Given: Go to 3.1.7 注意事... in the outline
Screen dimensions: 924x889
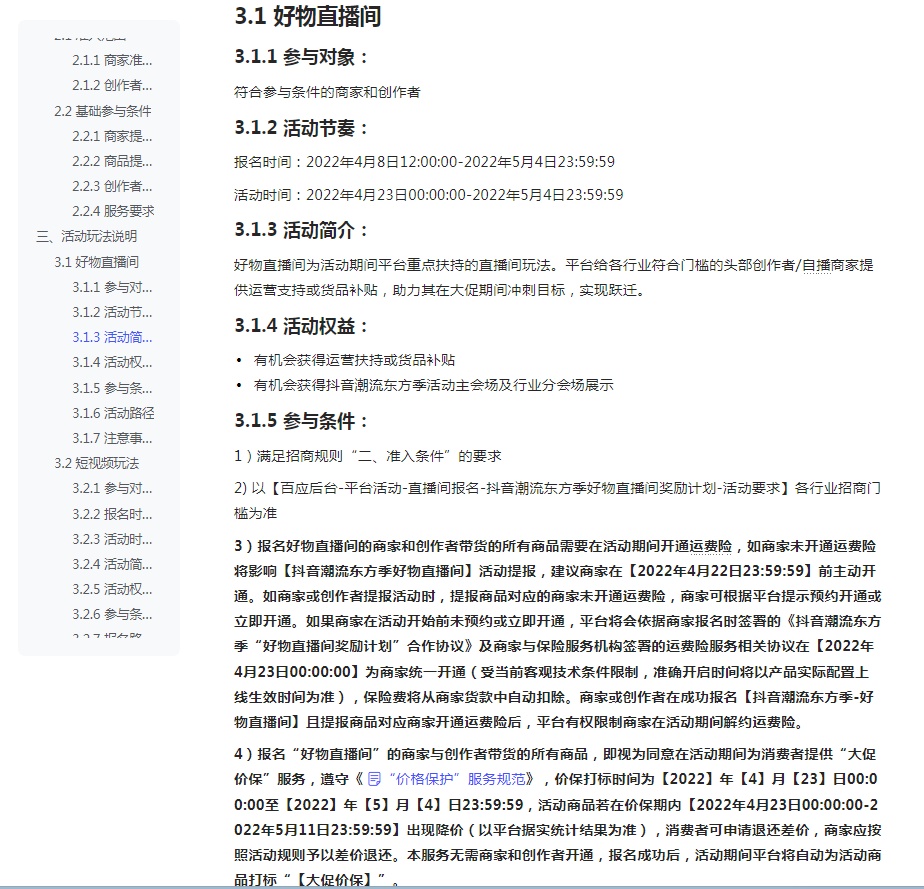Looking at the screenshot, I should pos(112,438).
